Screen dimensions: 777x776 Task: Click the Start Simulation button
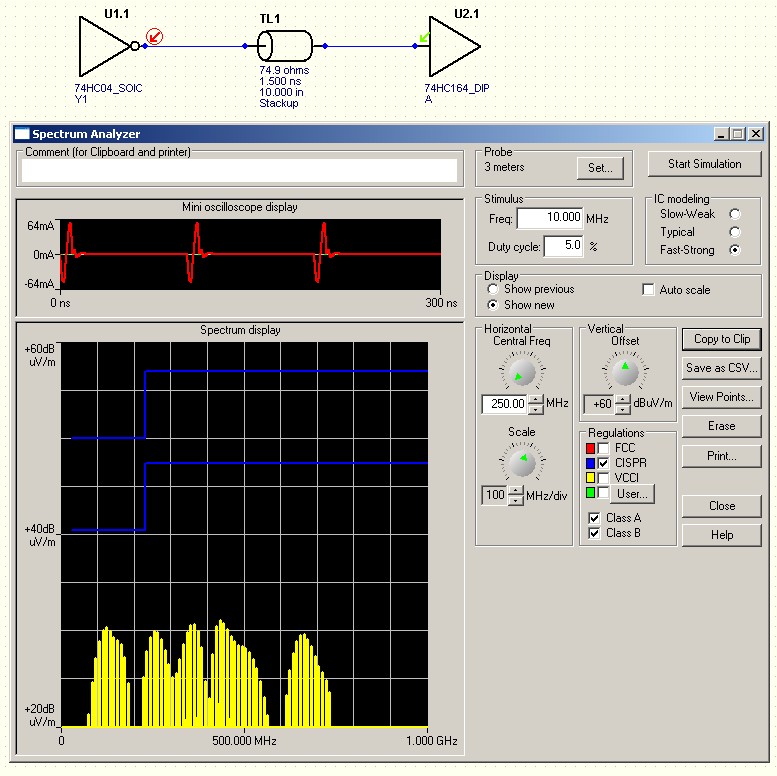pyautogui.click(x=704, y=164)
